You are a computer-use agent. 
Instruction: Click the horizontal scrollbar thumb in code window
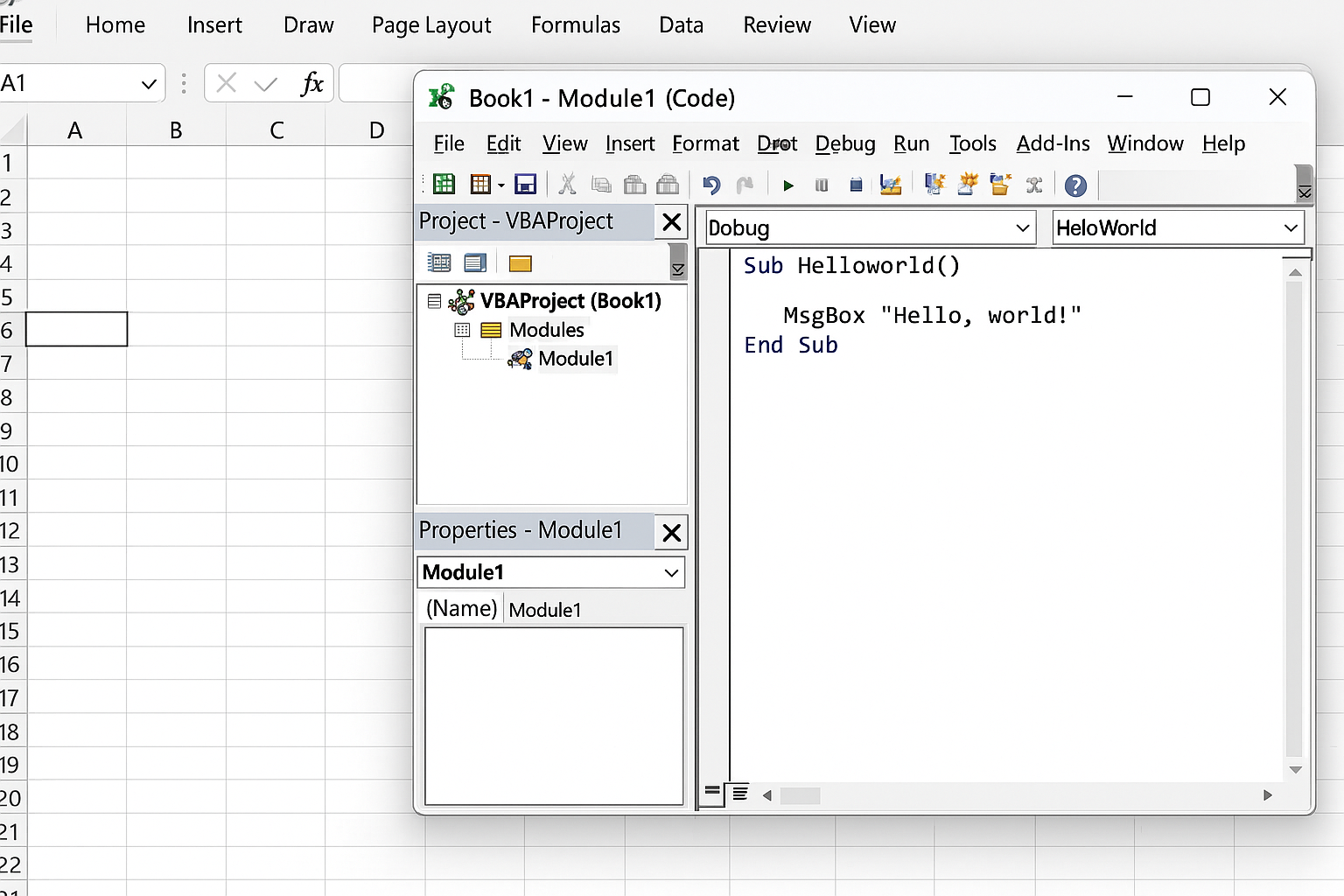(800, 795)
